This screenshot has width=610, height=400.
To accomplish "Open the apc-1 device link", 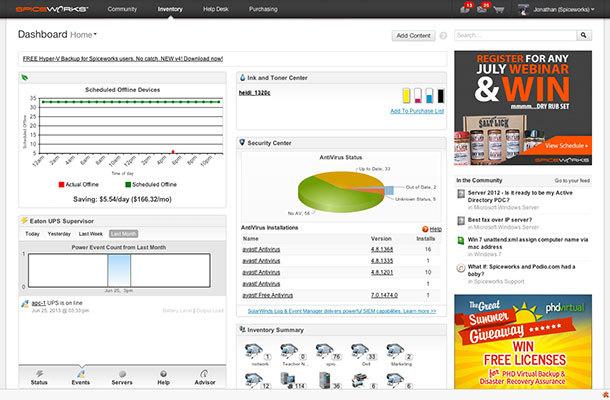I will [39, 303].
